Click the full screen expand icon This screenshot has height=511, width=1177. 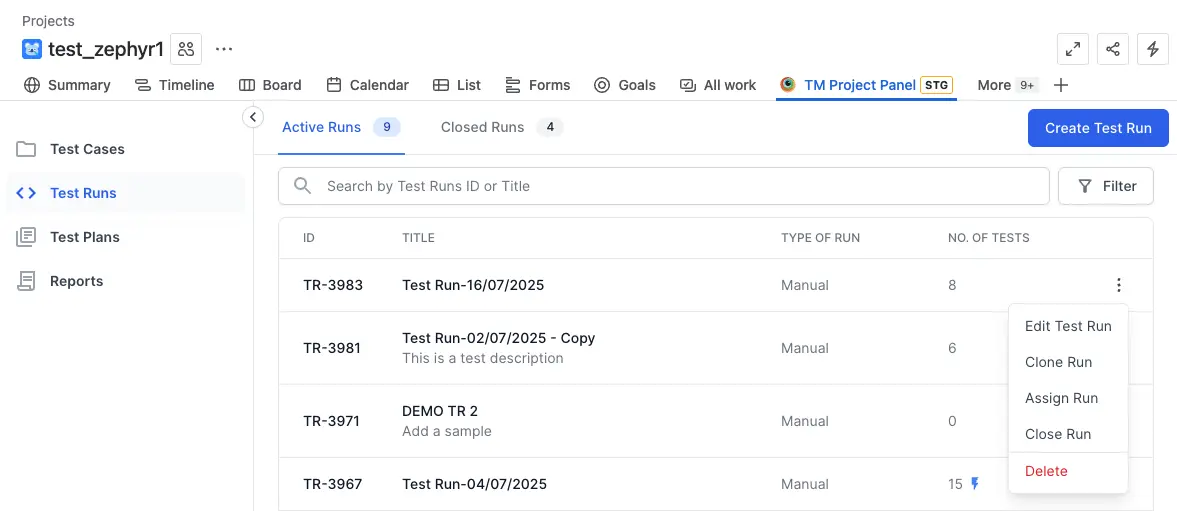(x=1073, y=49)
